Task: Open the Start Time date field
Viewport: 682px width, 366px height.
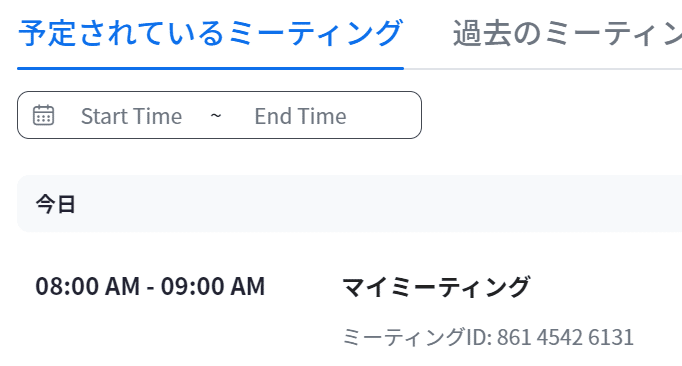Action: [x=131, y=116]
